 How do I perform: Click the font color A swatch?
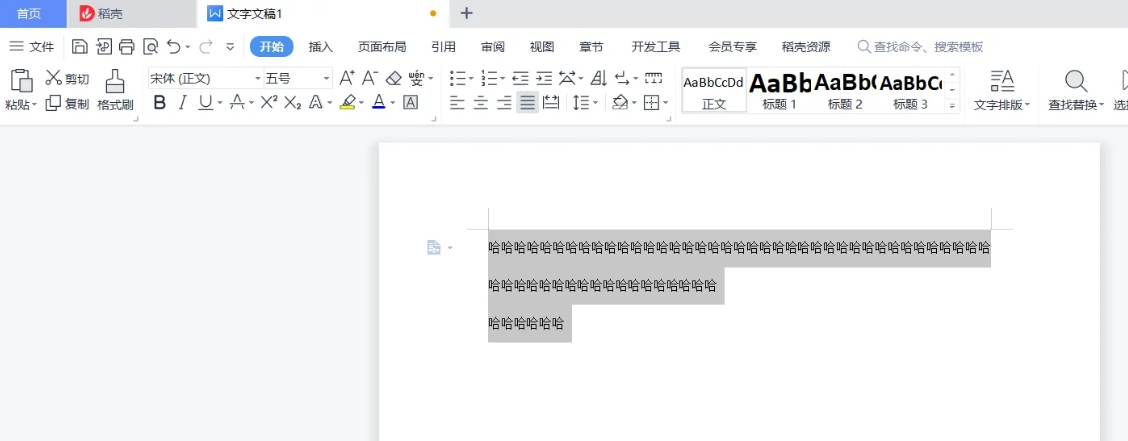coord(378,103)
